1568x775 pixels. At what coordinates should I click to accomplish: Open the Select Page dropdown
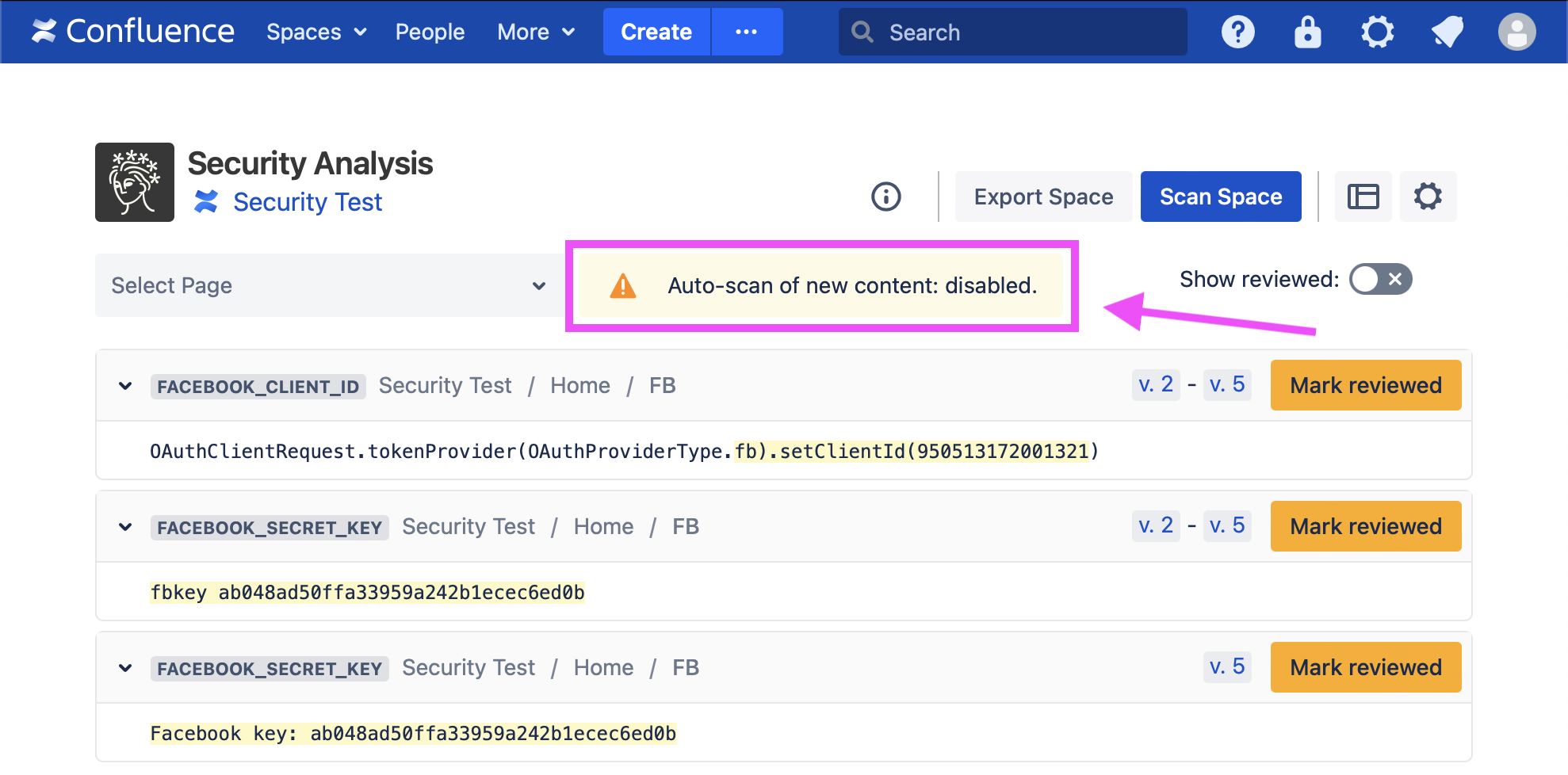(328, 285)
